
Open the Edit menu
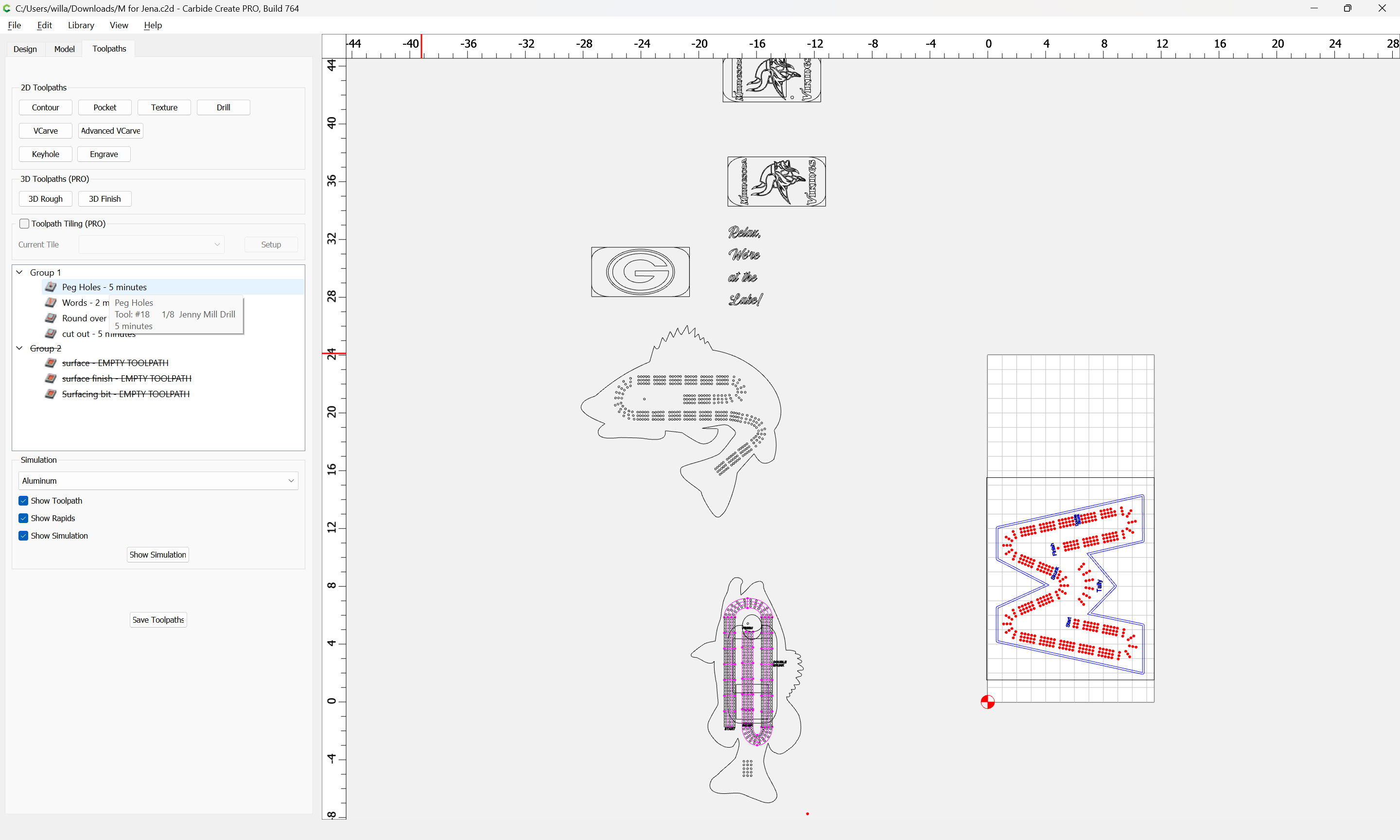pos(45,25)
